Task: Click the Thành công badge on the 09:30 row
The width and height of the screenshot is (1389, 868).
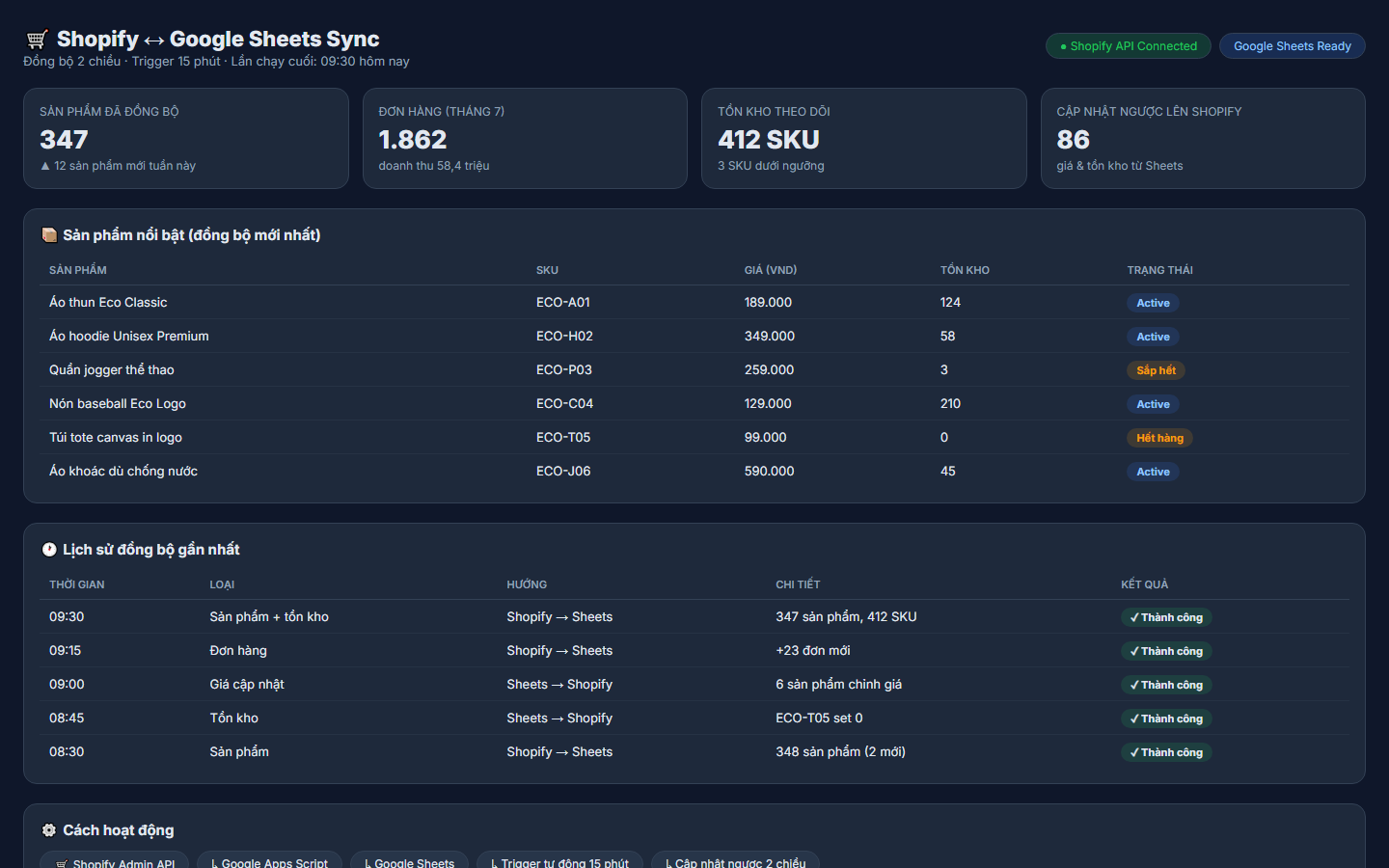Action: (1166, 617)
